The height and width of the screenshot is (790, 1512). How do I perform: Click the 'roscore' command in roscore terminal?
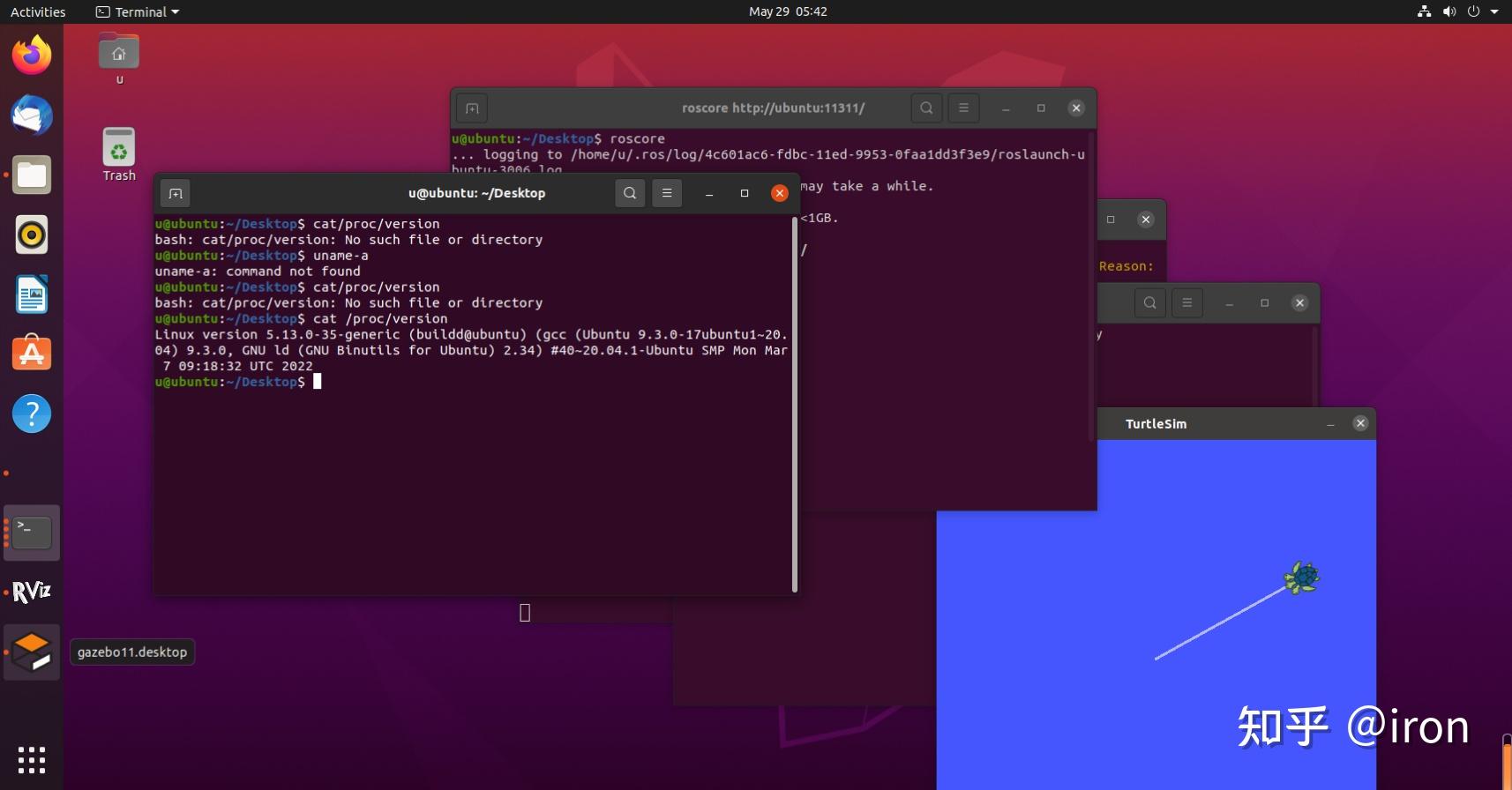click(637, 138)
